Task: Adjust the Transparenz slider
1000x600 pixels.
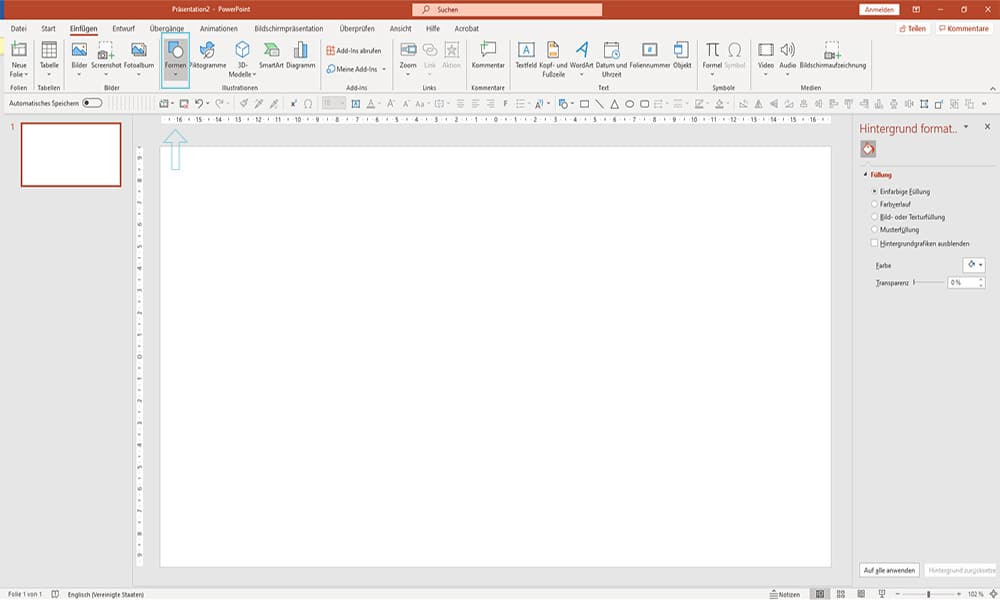Action: [x=929, y=282]
